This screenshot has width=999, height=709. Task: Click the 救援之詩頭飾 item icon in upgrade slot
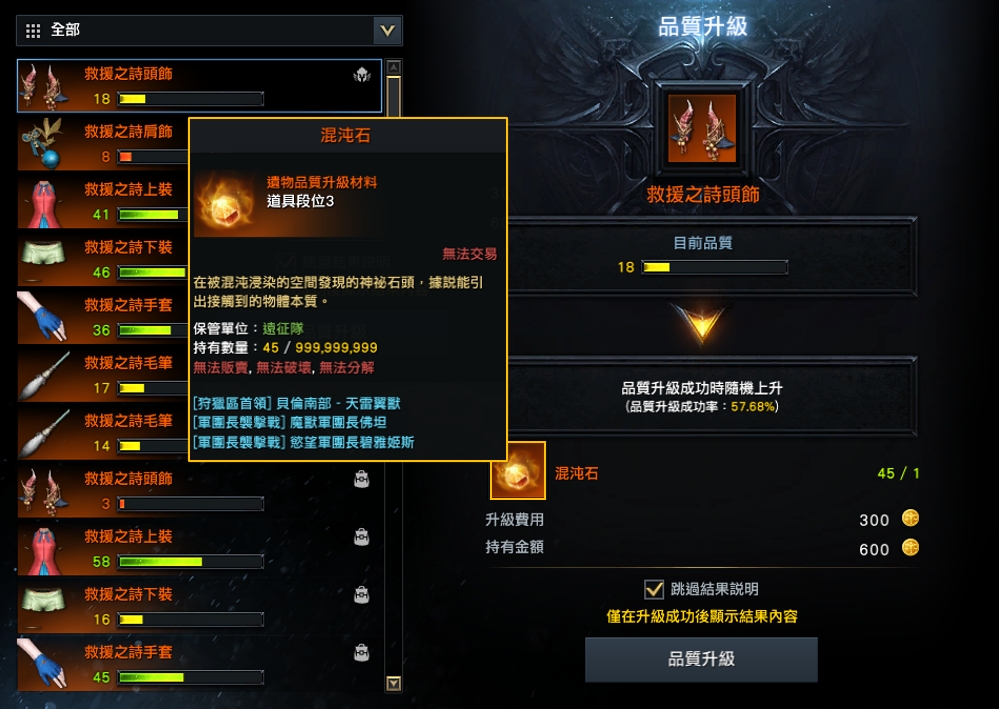[701, 128]
